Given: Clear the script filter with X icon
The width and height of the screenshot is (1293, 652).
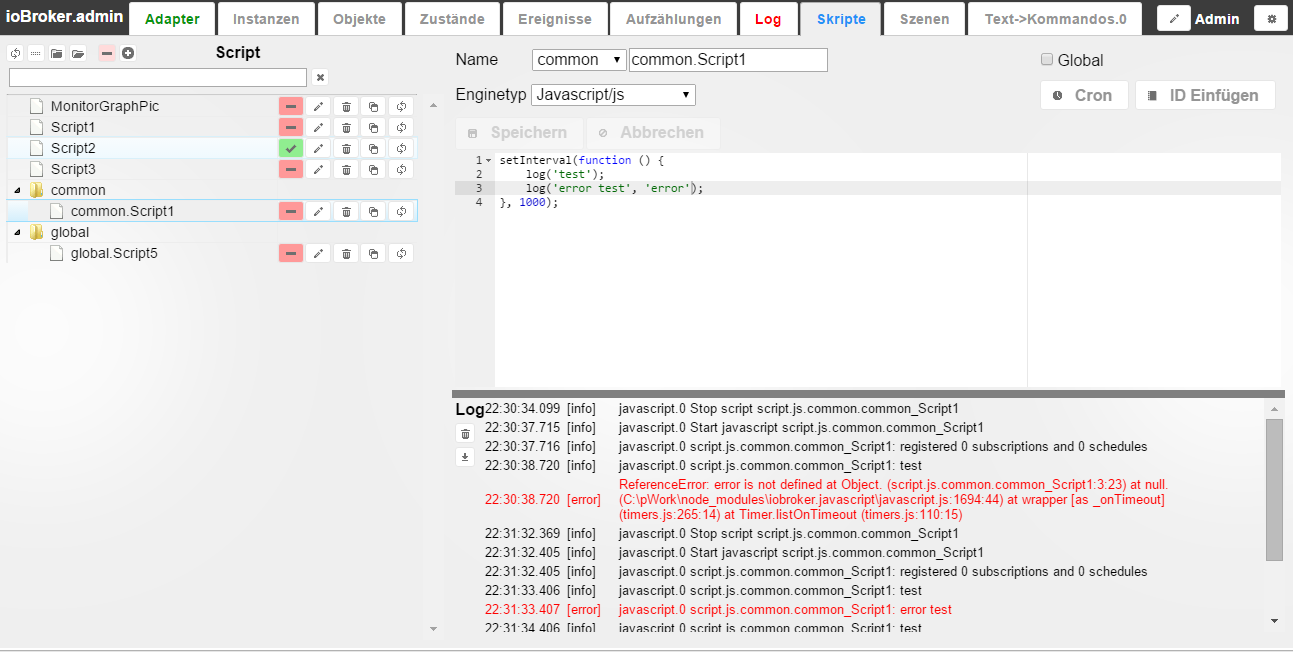Looking at the screenshot, I should 320,77.
